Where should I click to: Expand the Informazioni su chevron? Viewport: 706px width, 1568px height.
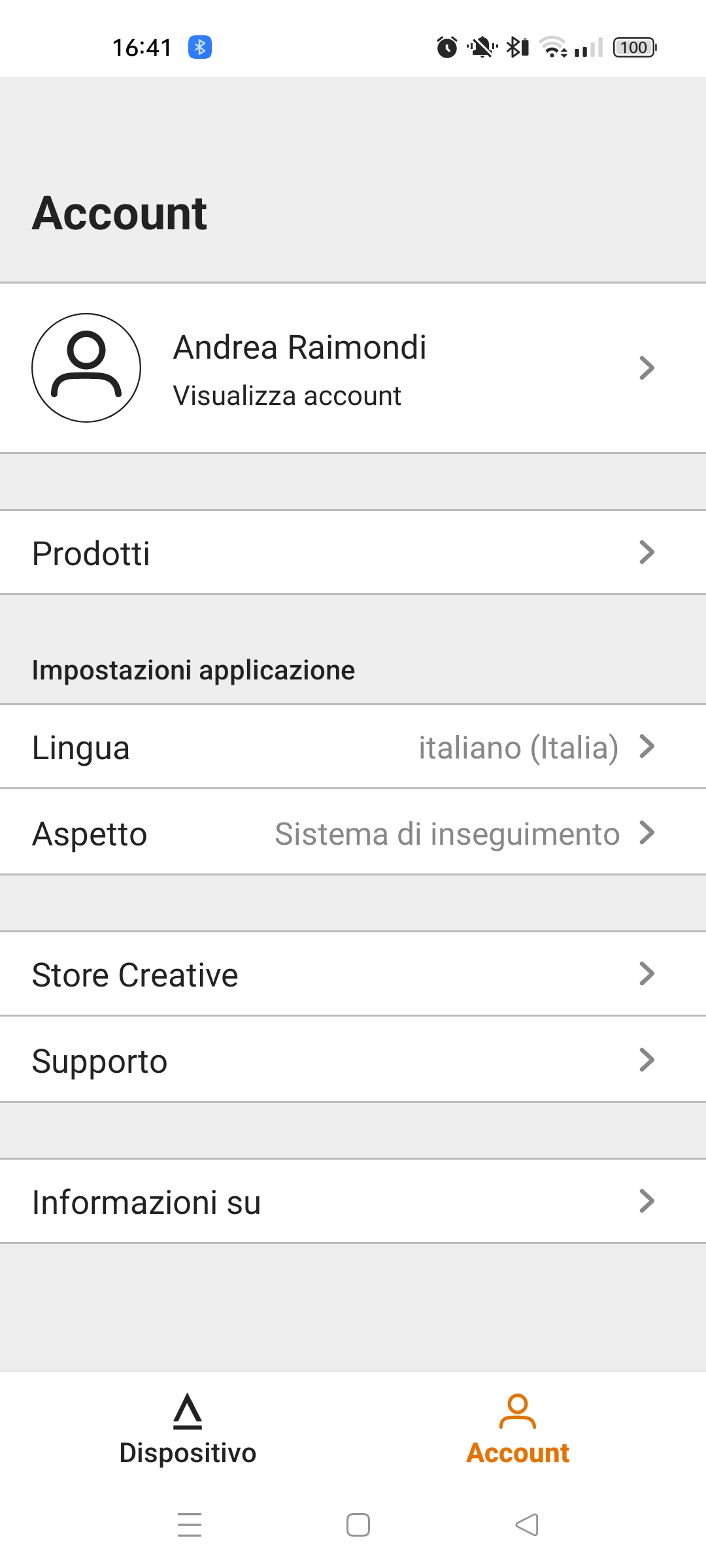pos(647,1201)
